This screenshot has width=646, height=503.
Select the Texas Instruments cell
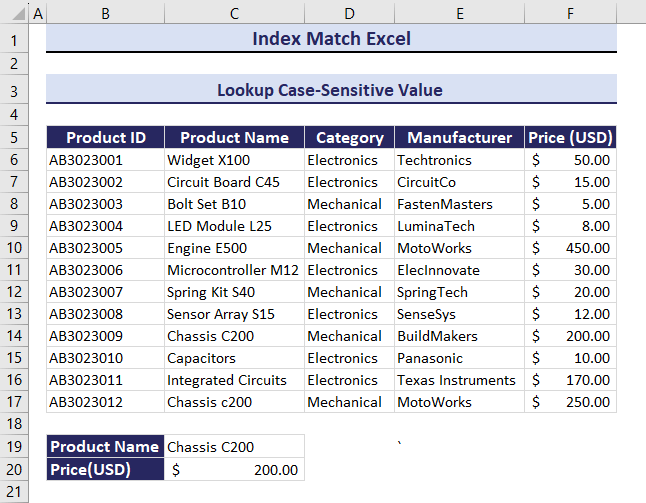coord(459,380)
